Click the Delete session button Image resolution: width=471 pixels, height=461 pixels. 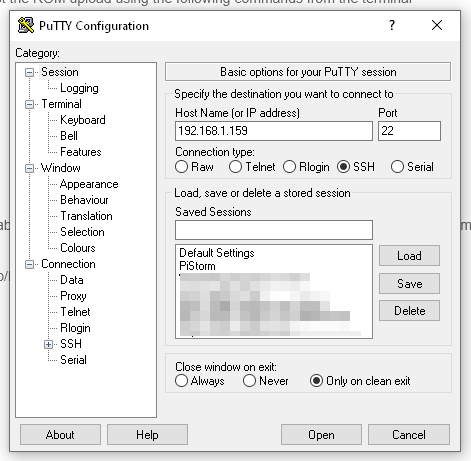(409, 311)
